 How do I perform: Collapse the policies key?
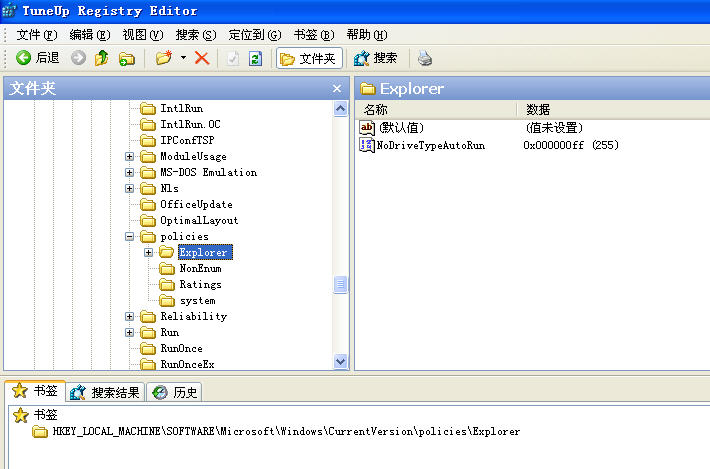tap(130, 236)
